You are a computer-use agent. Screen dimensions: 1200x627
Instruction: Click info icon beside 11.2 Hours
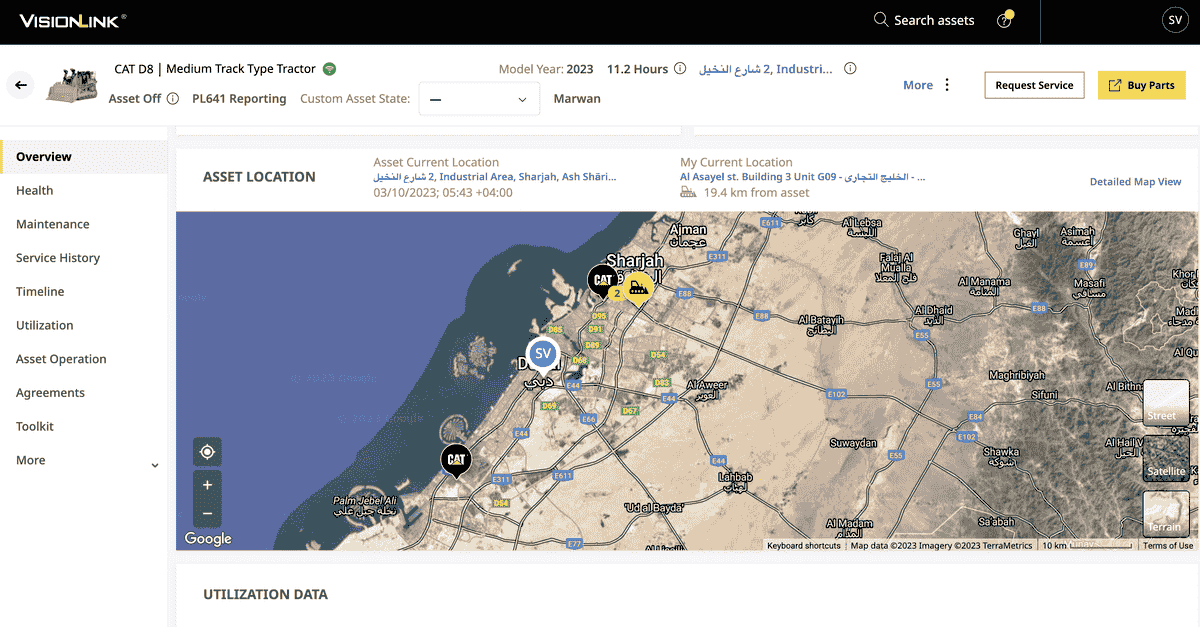680,69
